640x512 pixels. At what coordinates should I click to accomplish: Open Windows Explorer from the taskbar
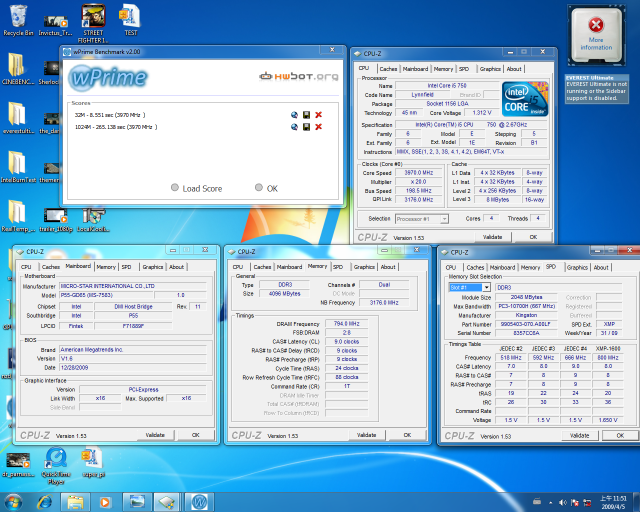tap(75, 502)
